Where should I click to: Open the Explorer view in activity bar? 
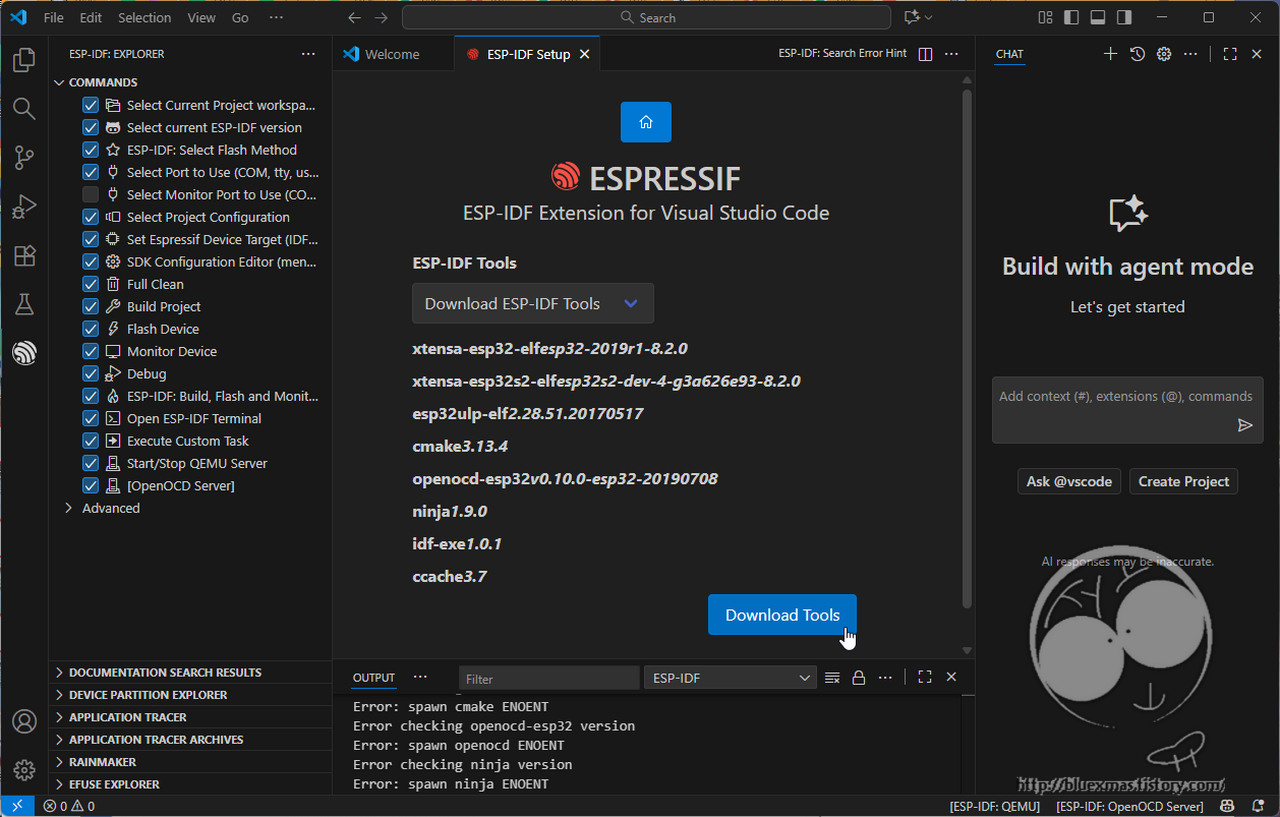click(x=24, y=61)
